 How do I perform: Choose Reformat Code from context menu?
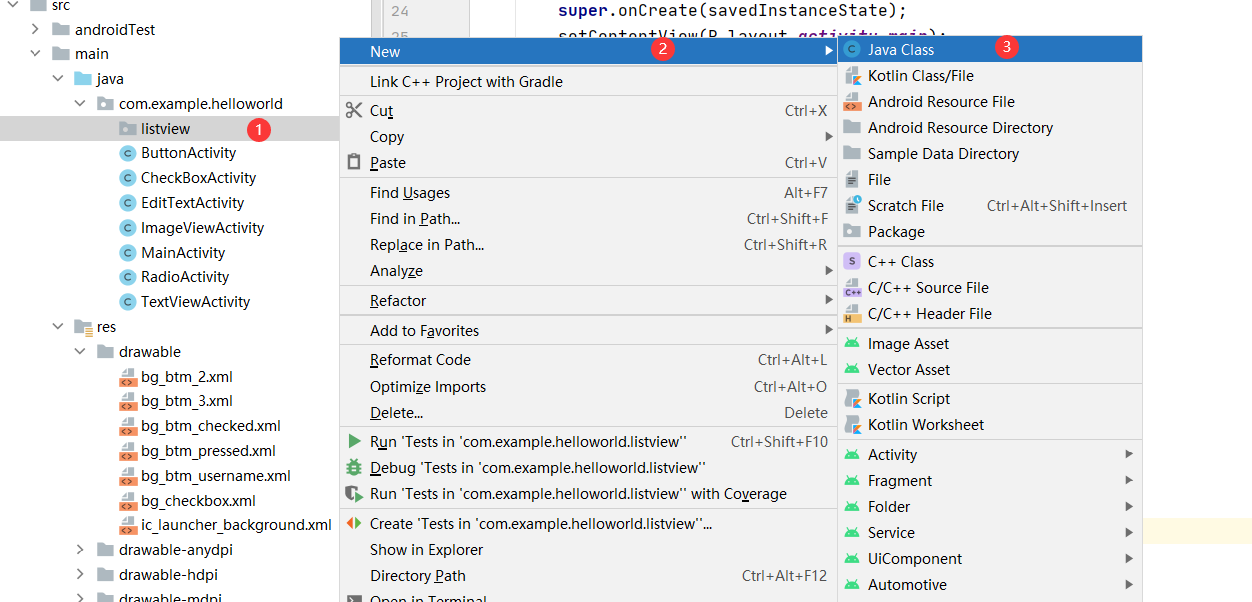click(x=420, y=360)
